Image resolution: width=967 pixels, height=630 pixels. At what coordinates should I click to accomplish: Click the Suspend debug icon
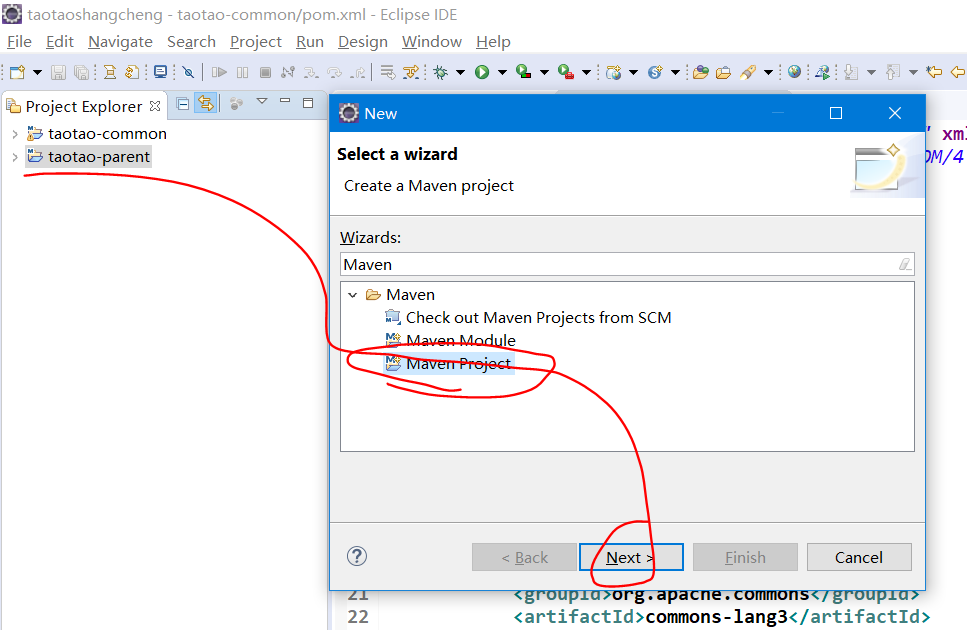point(242,72)
